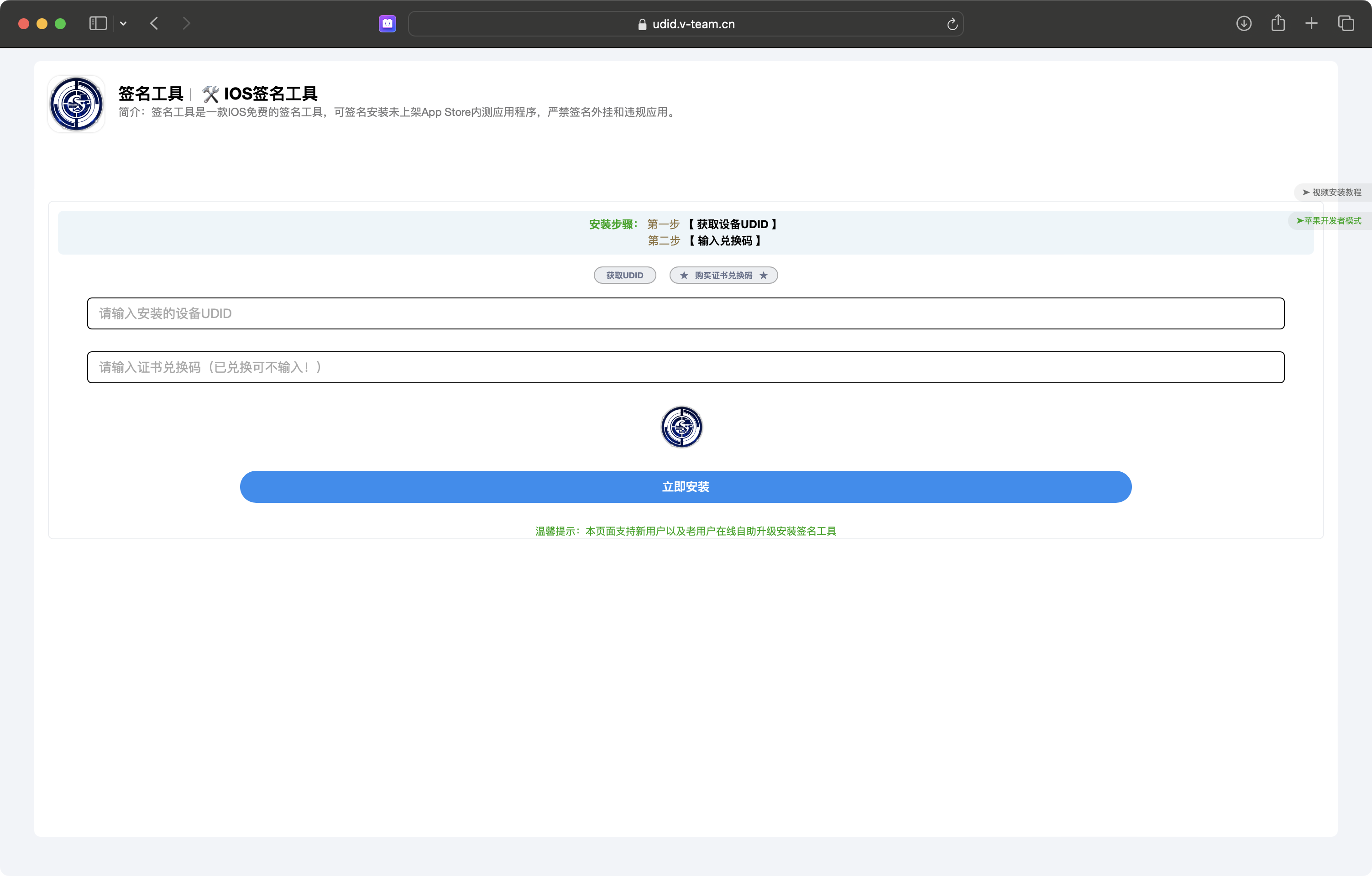Click the green 温馨提示 notice text
This screenshot has height=876, width=1372.
[686, 531]
